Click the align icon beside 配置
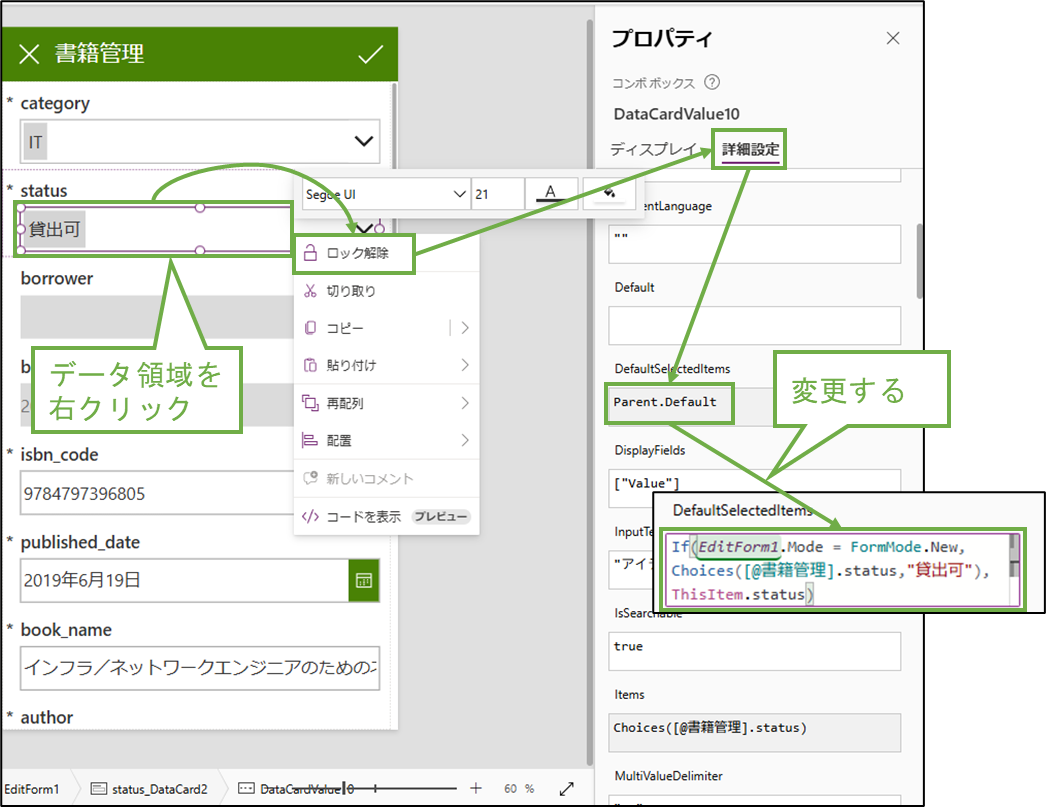Viewport: 1046px width, 807px height. (x=310, y=440)
